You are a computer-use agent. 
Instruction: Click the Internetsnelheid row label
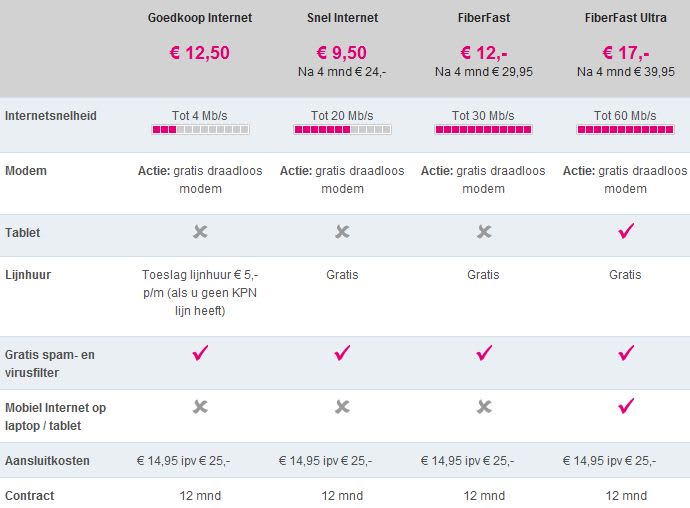pos(51,116)
